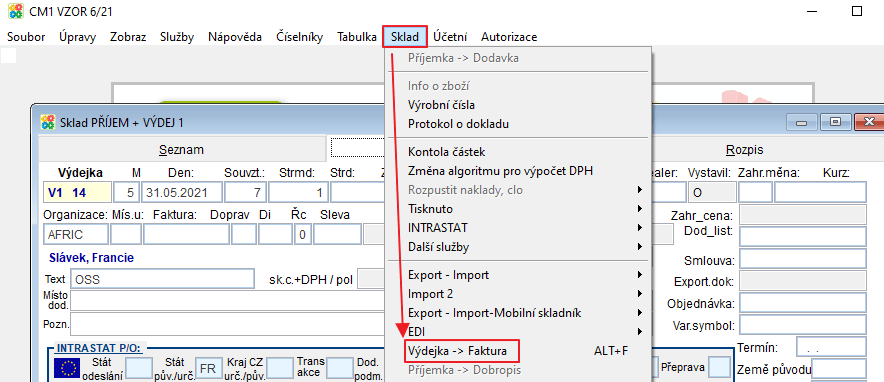Expand the Import 2 submenu
The height and width of the screenshot is (382, 884).
517,294
